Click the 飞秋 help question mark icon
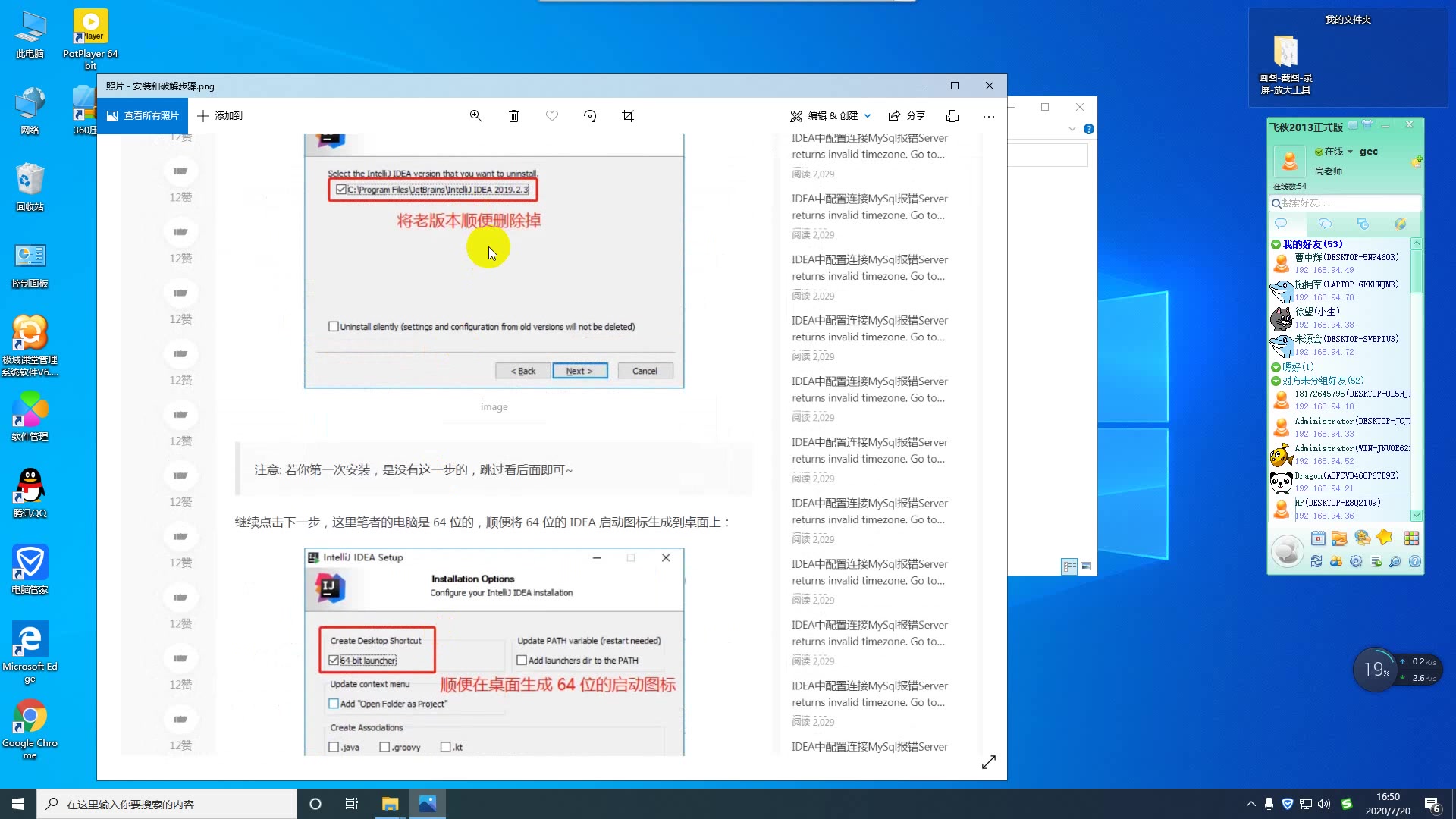Screen dimensions: 1456x819 click(1415, 562)
